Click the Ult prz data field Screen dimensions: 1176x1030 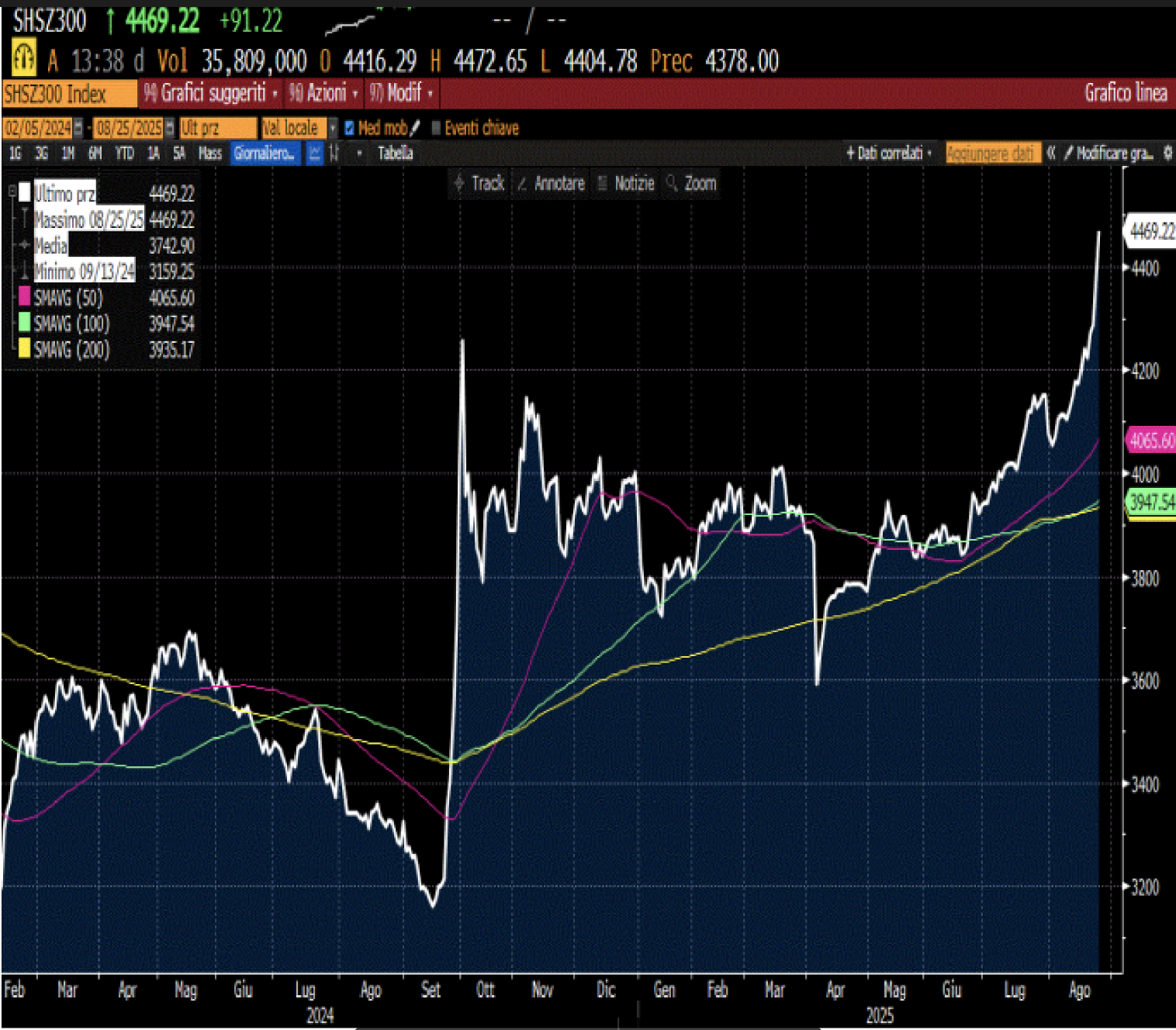pos(218,127)
